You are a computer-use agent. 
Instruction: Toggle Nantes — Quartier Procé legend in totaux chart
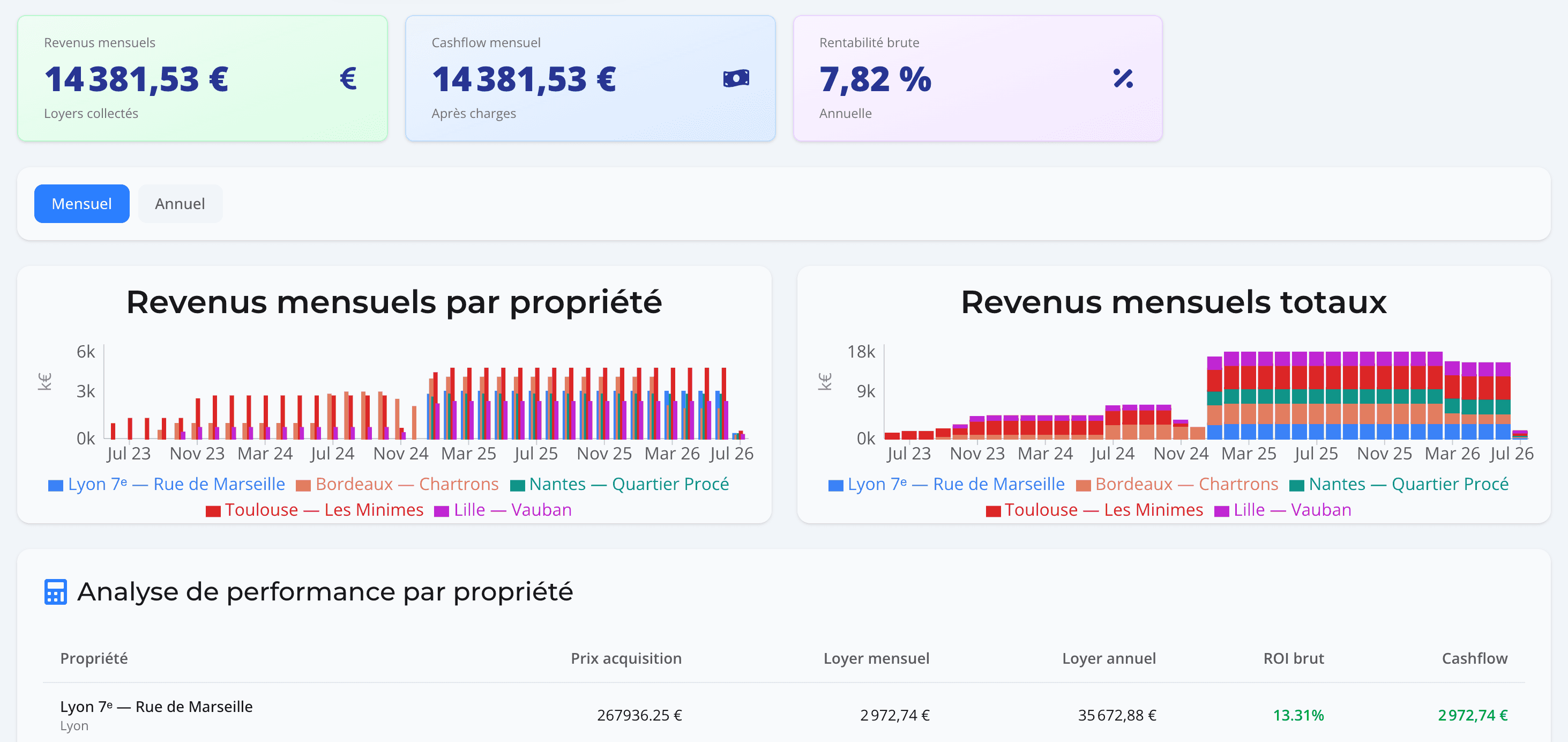[x=1399, y=484]
